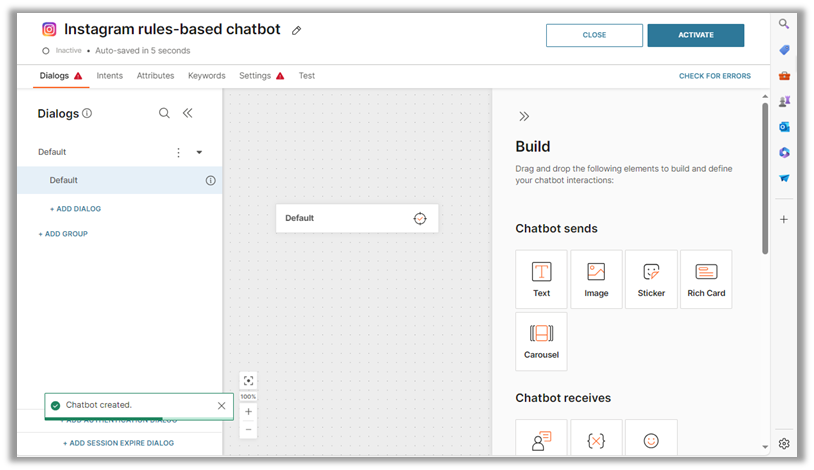Click the info icon on Default dialog row
The width and height of the screenshot is (814, 470).
[210, 180]
